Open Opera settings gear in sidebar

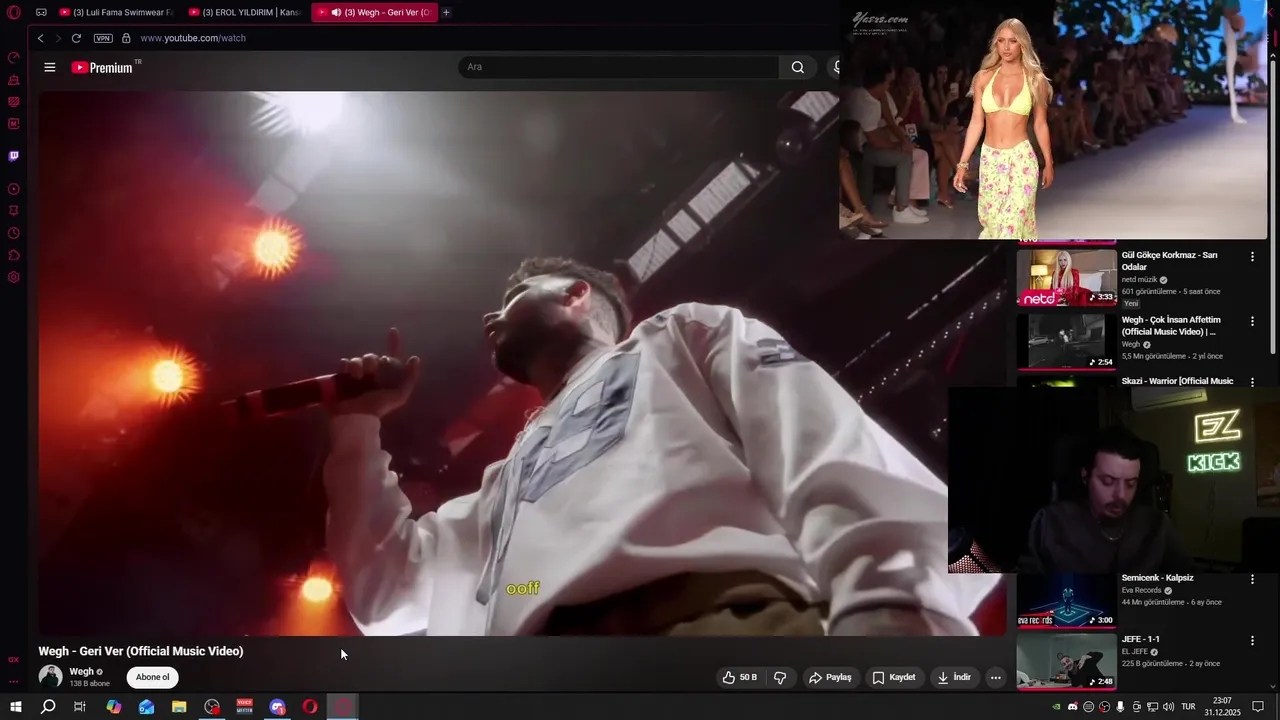(x=13, y=277)
